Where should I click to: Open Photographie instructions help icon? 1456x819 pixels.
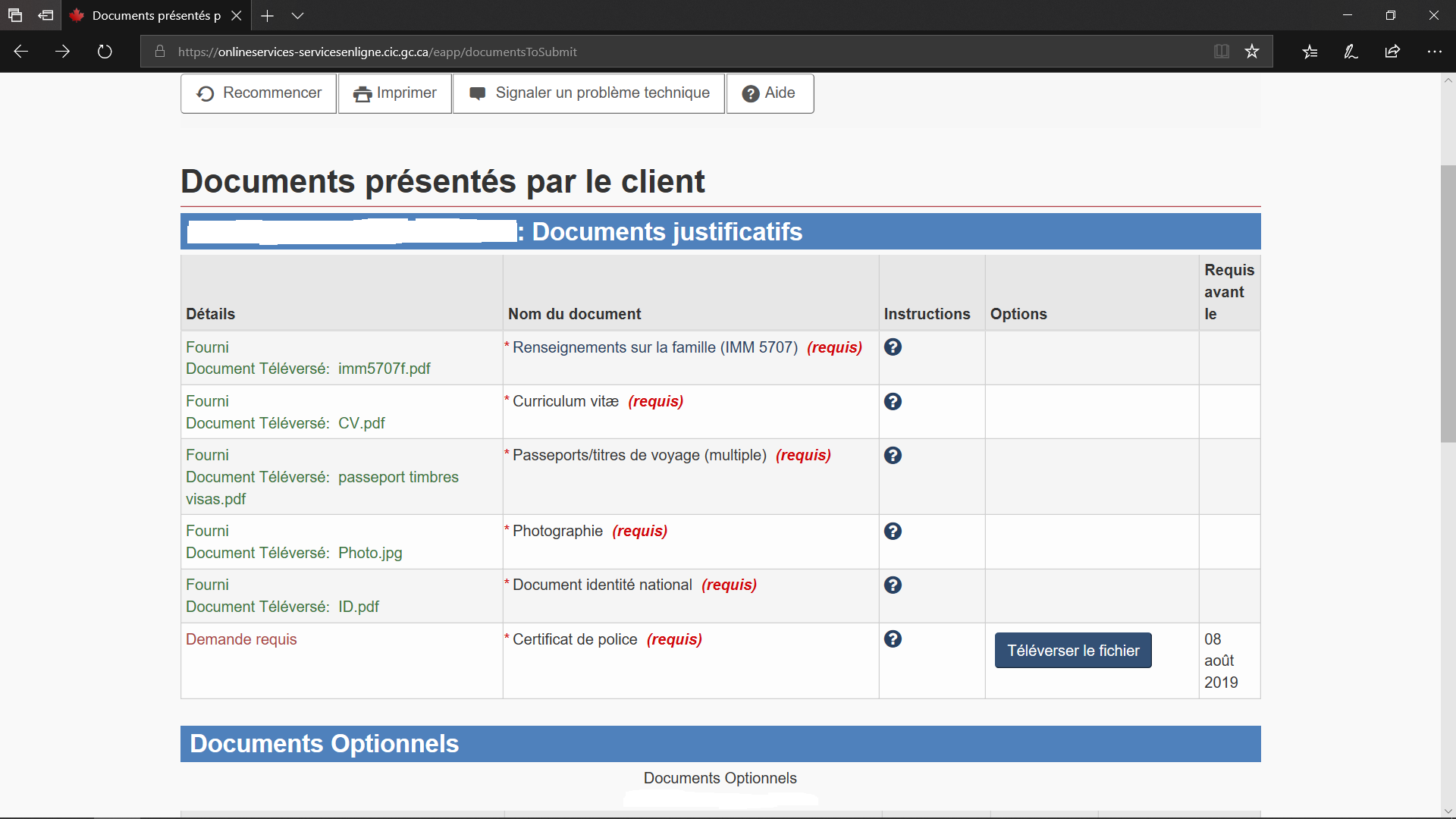[x=893, y=531]
